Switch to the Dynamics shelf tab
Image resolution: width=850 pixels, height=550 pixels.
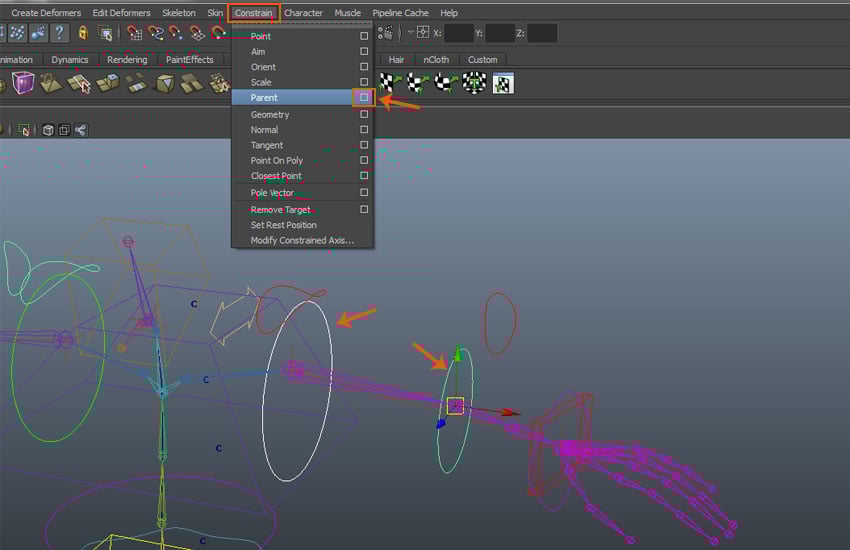(70, 59)
